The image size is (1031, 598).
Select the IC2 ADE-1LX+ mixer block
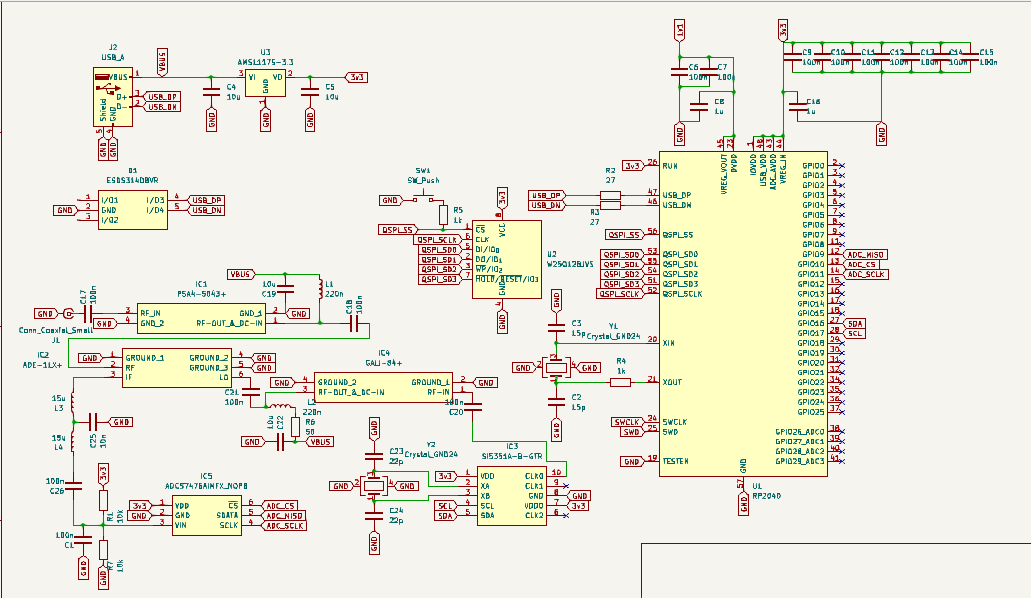pos(176,368)
